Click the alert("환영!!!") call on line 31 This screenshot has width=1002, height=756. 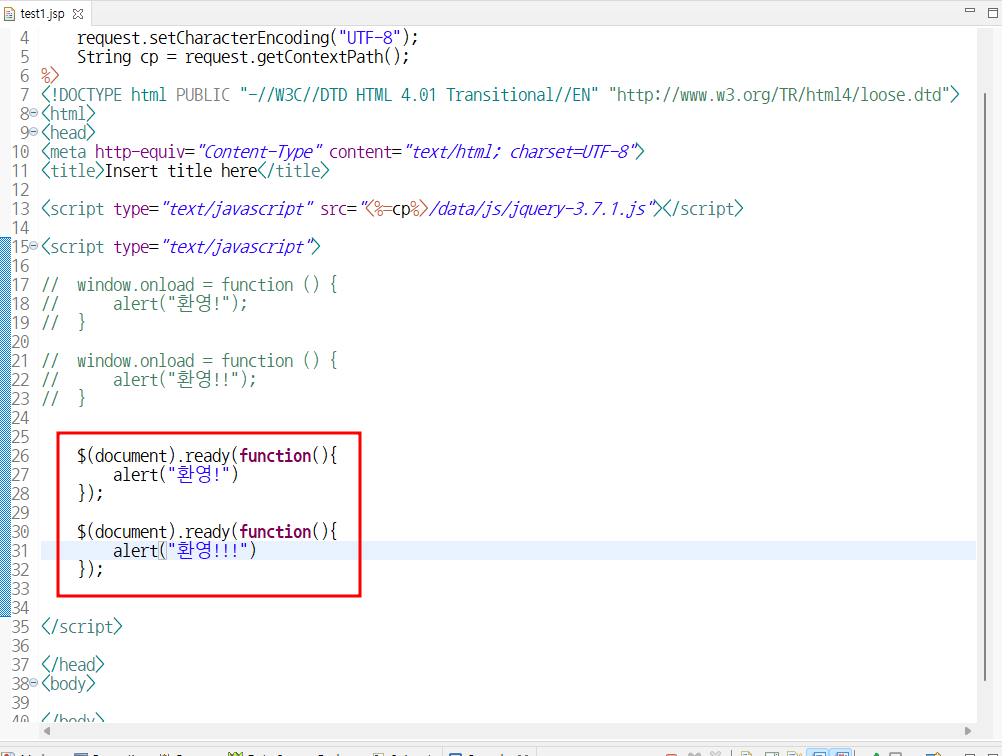point(185,550)
